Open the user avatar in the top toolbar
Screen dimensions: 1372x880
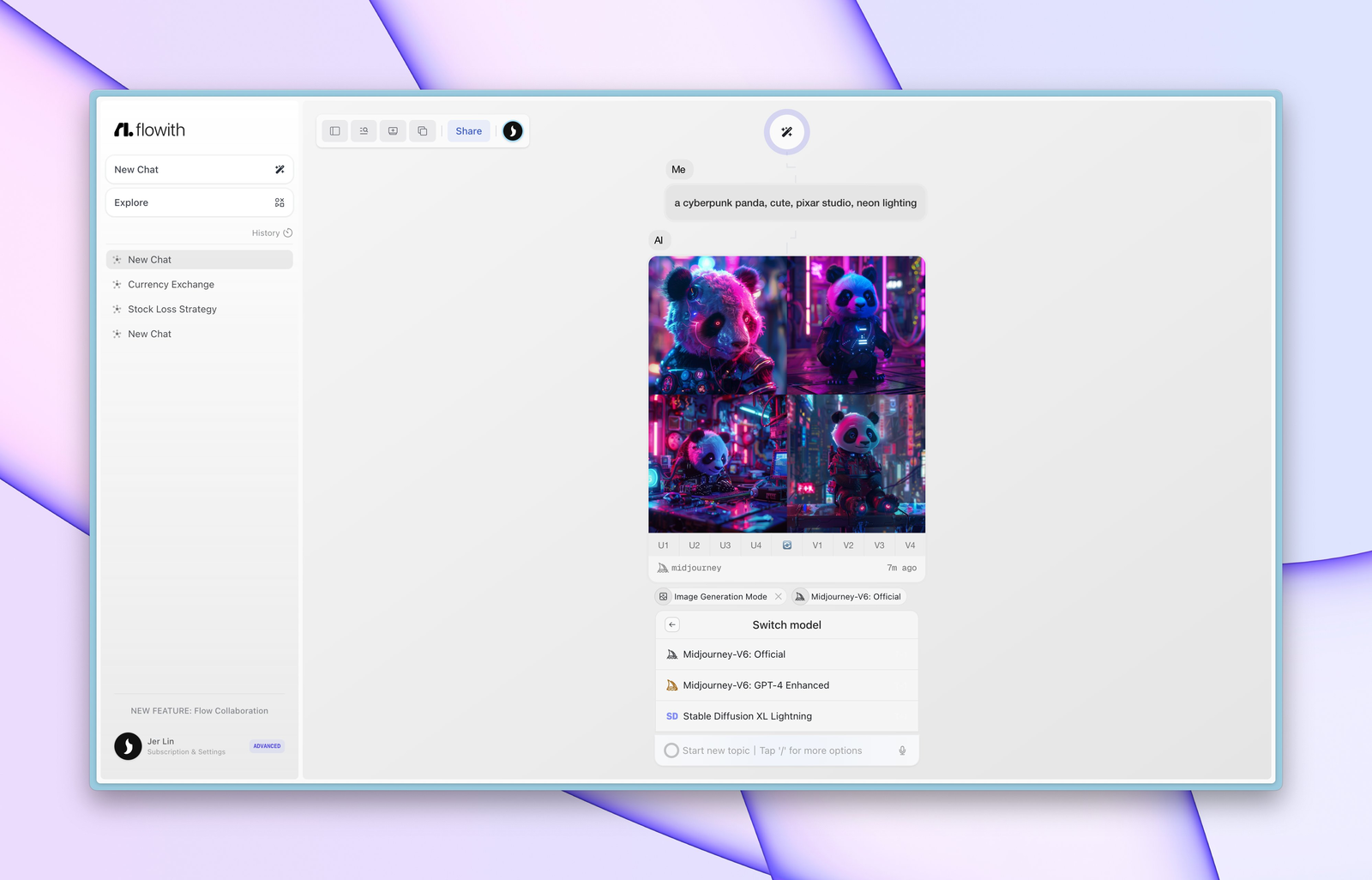[513, 131]
